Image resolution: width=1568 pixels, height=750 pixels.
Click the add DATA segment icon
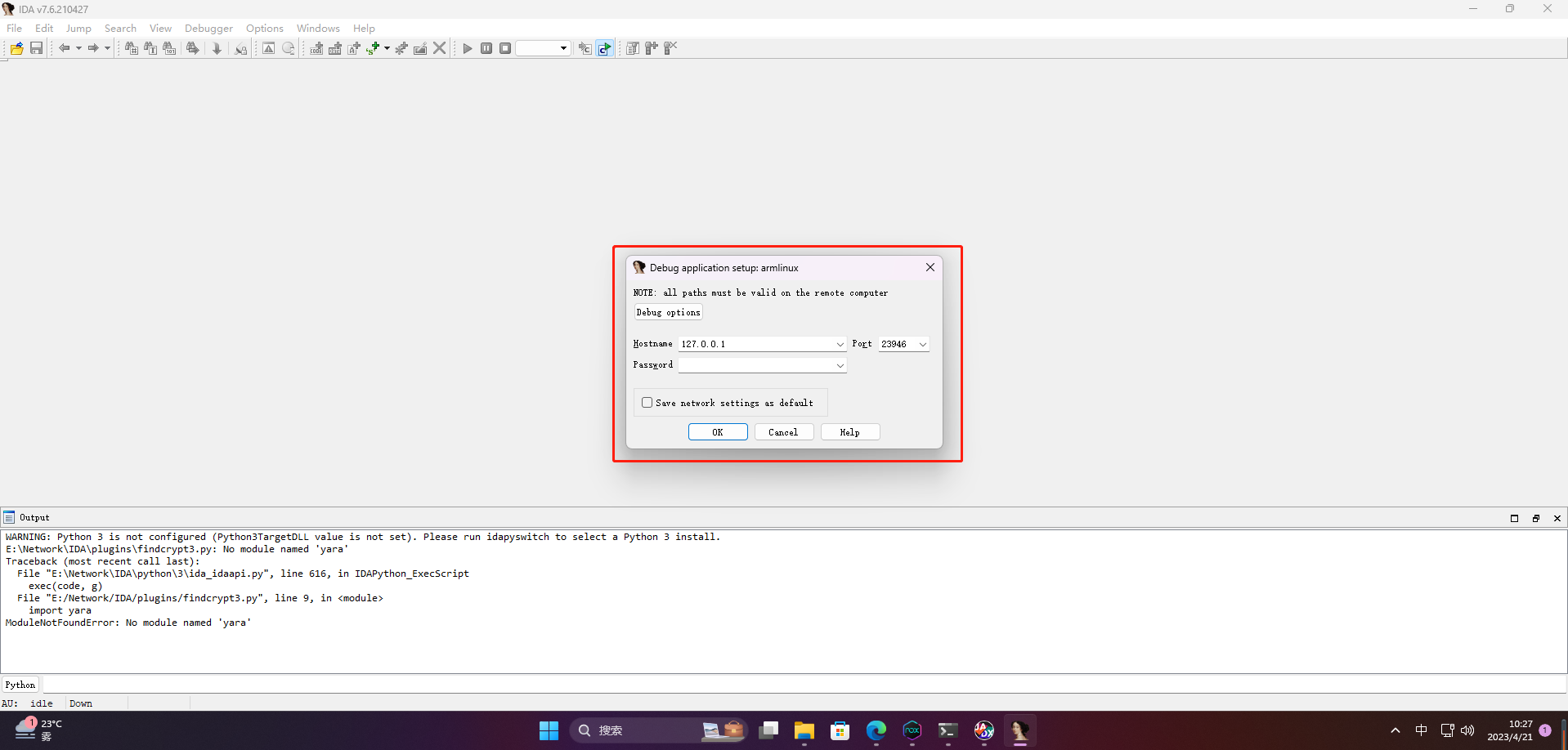pyautogui.click(x=335, y=48)
